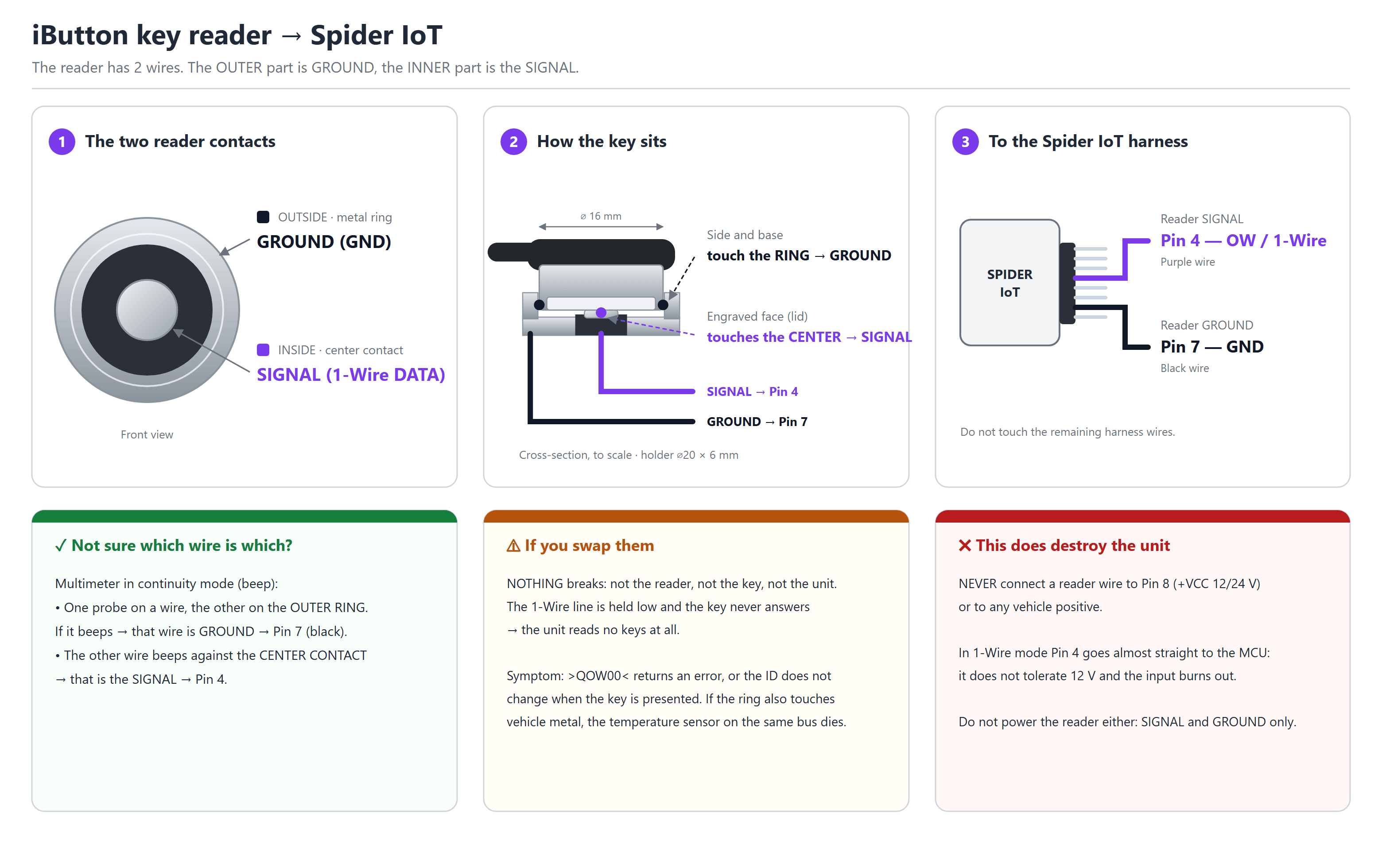Screen dimensions: 1382x868
Task: Click the purple INSIDE legend swatch
Action: (263, 350)
